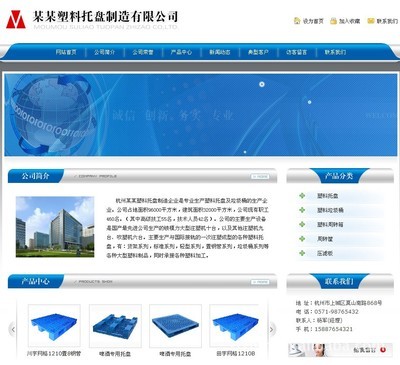Open the 川字网格1210 pallet thumbnail

click(x=54, y=326)
